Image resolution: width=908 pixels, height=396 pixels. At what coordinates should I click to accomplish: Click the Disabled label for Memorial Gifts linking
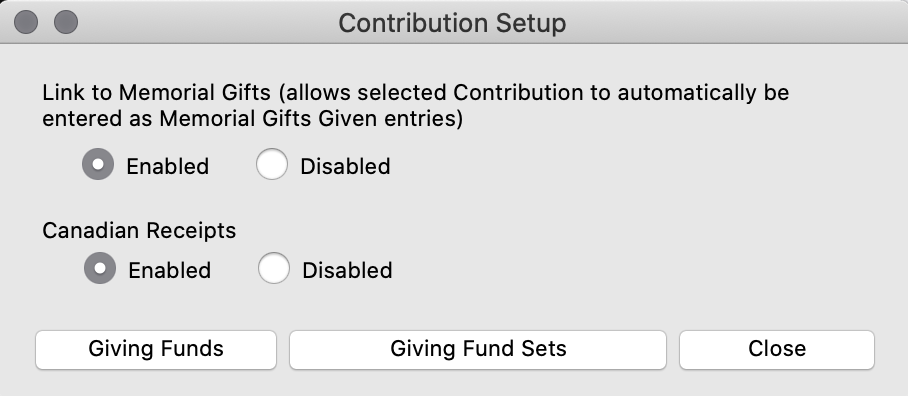coord(345,167)
